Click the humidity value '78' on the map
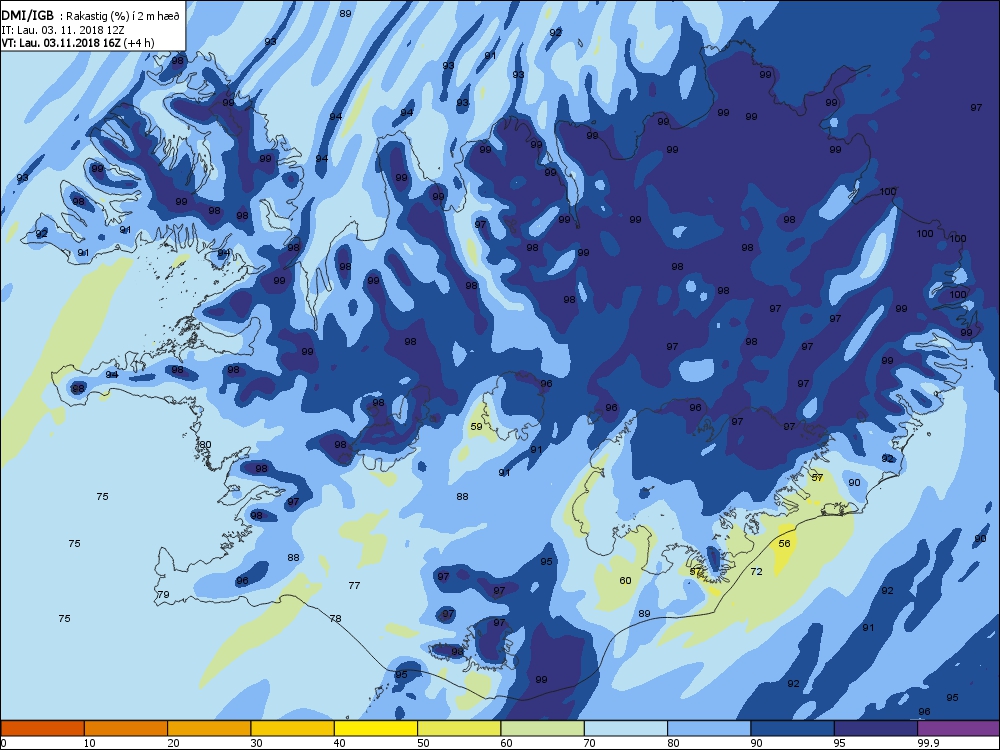This screenshot has height=750, width=1000. click(x=335, y=619)
